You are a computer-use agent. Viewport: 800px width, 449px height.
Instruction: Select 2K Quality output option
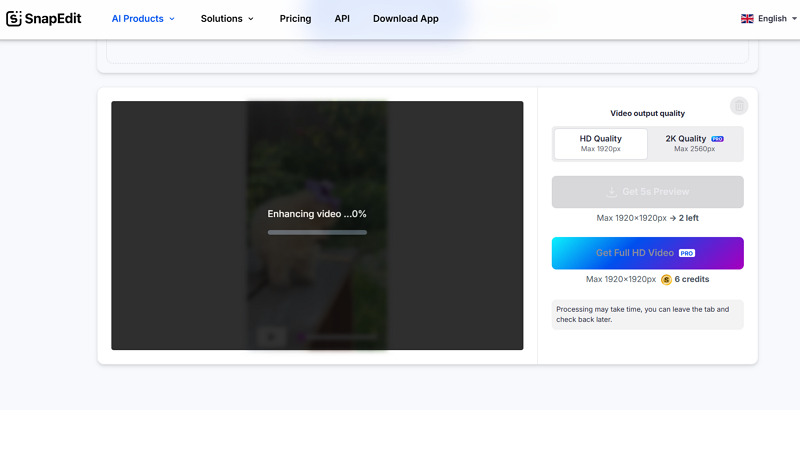[694, 144]
